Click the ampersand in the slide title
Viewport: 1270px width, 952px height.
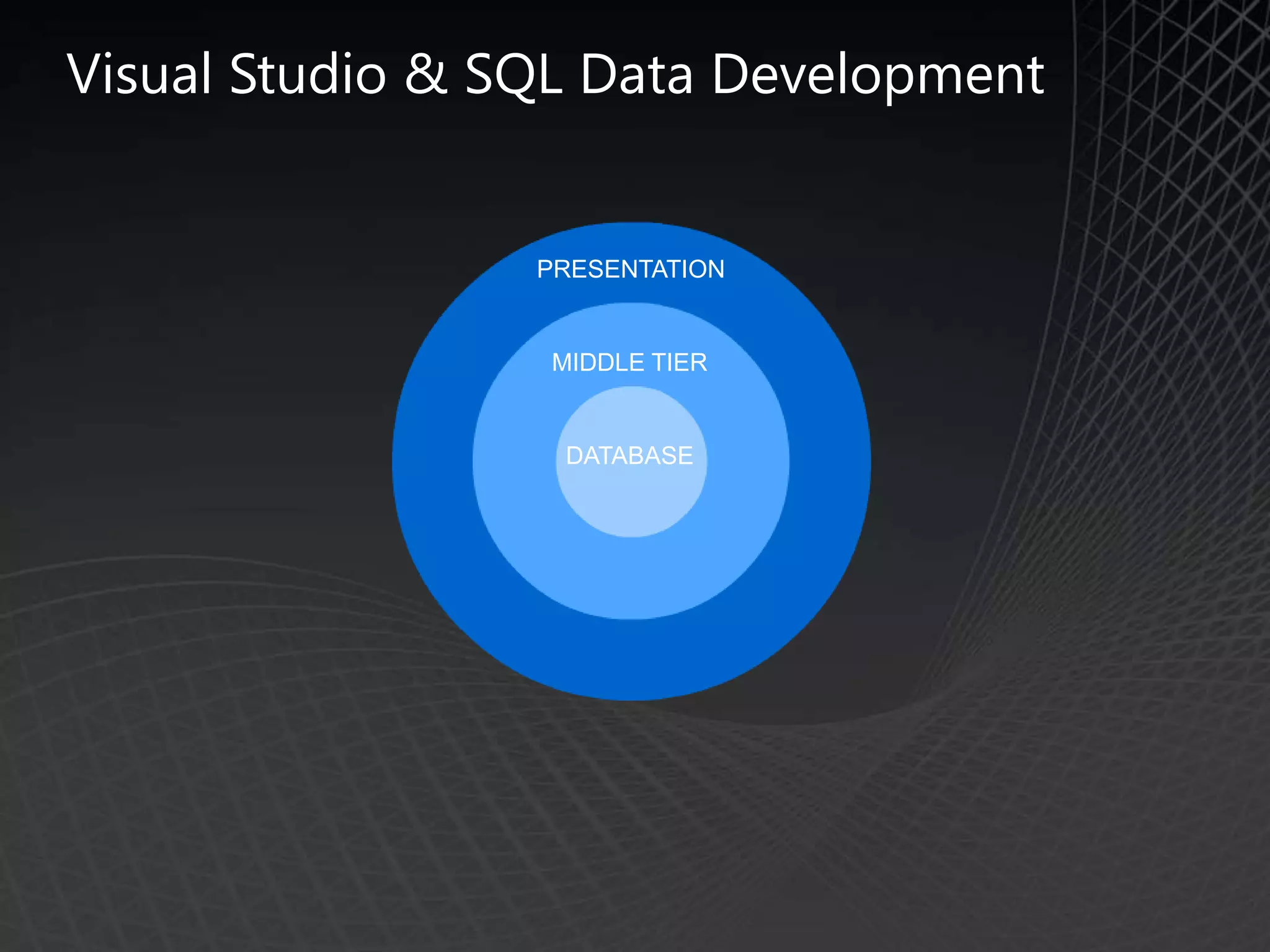[426, 74]
